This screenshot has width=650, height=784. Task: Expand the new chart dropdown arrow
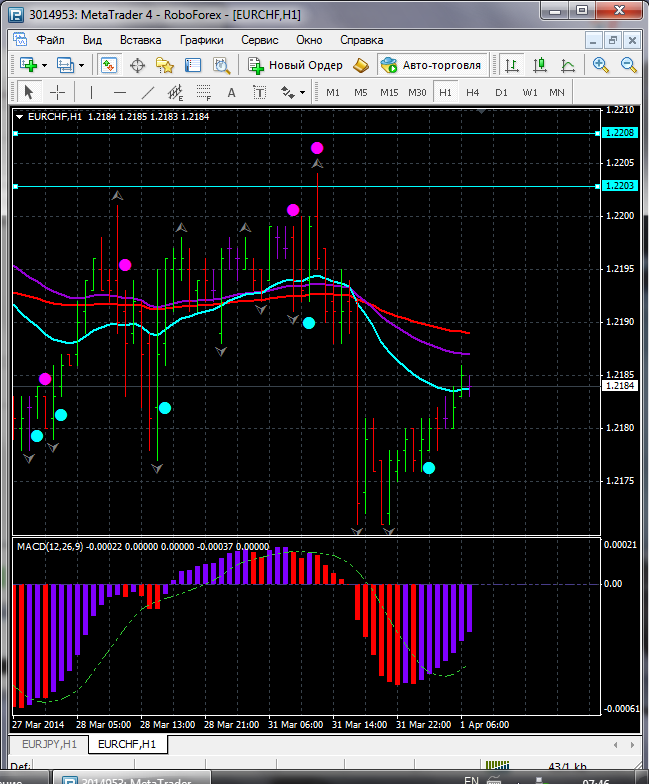(x=46, y=65)
